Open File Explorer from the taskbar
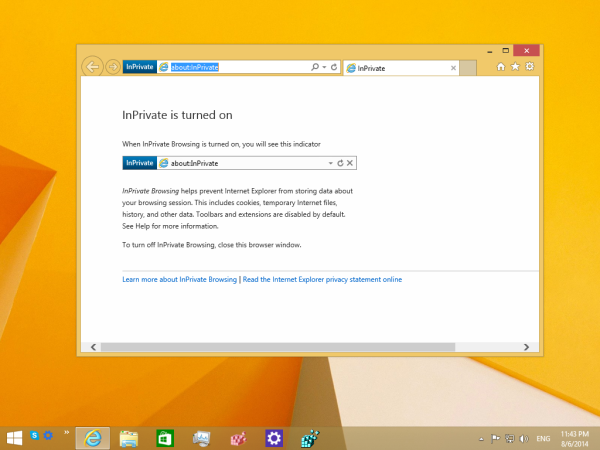Viewport: 600px width, 450px height. tap(129, 439)
